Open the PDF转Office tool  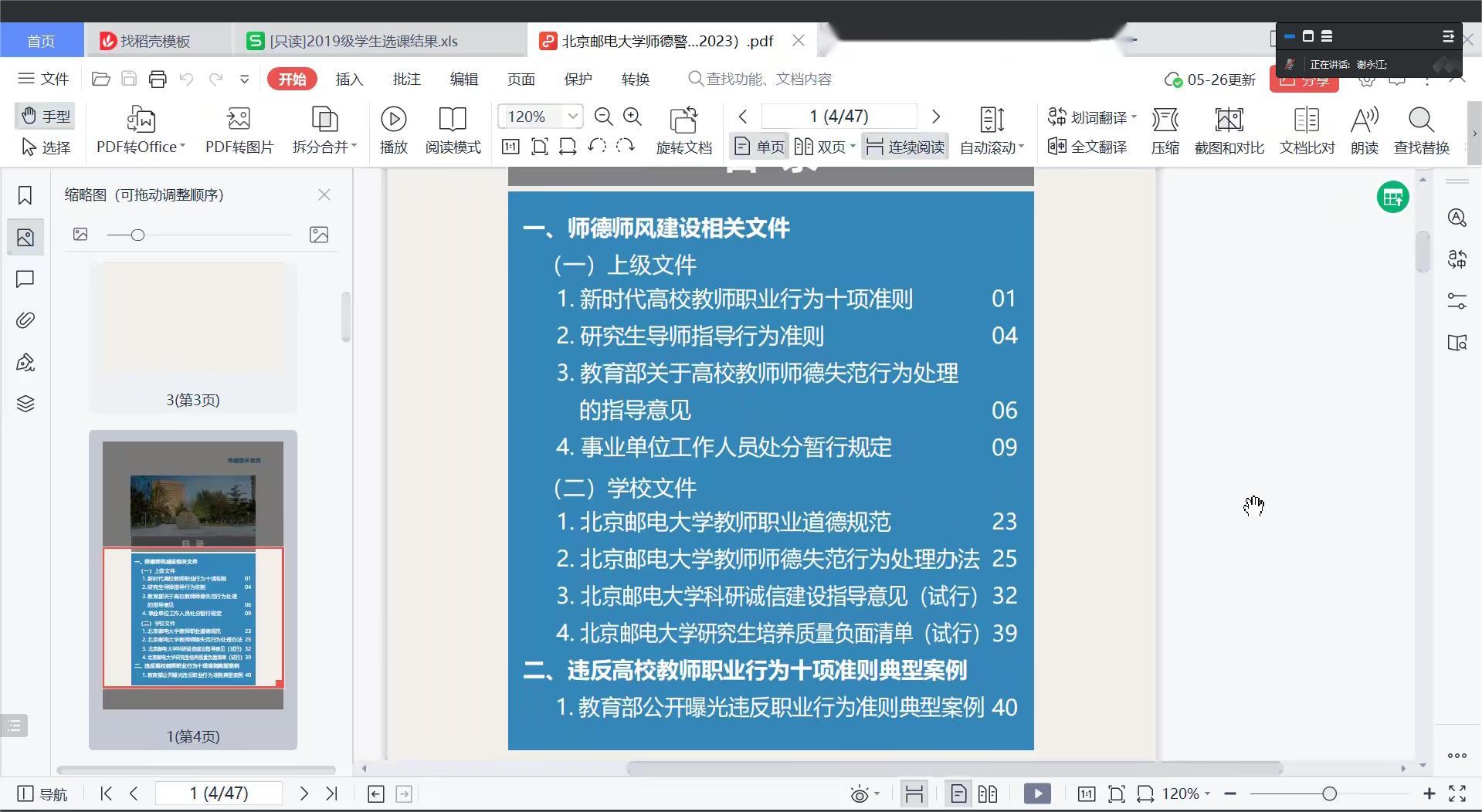click(141, 130)
